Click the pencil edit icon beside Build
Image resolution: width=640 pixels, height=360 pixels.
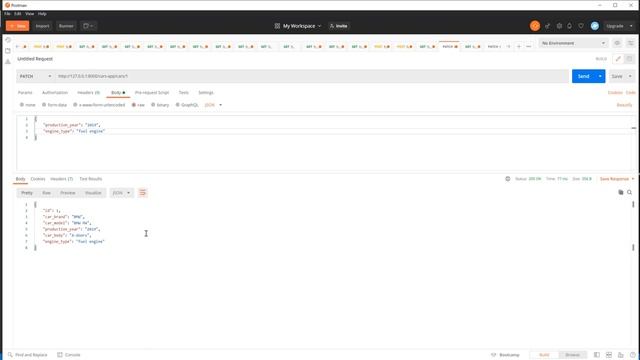click(618, 59)
